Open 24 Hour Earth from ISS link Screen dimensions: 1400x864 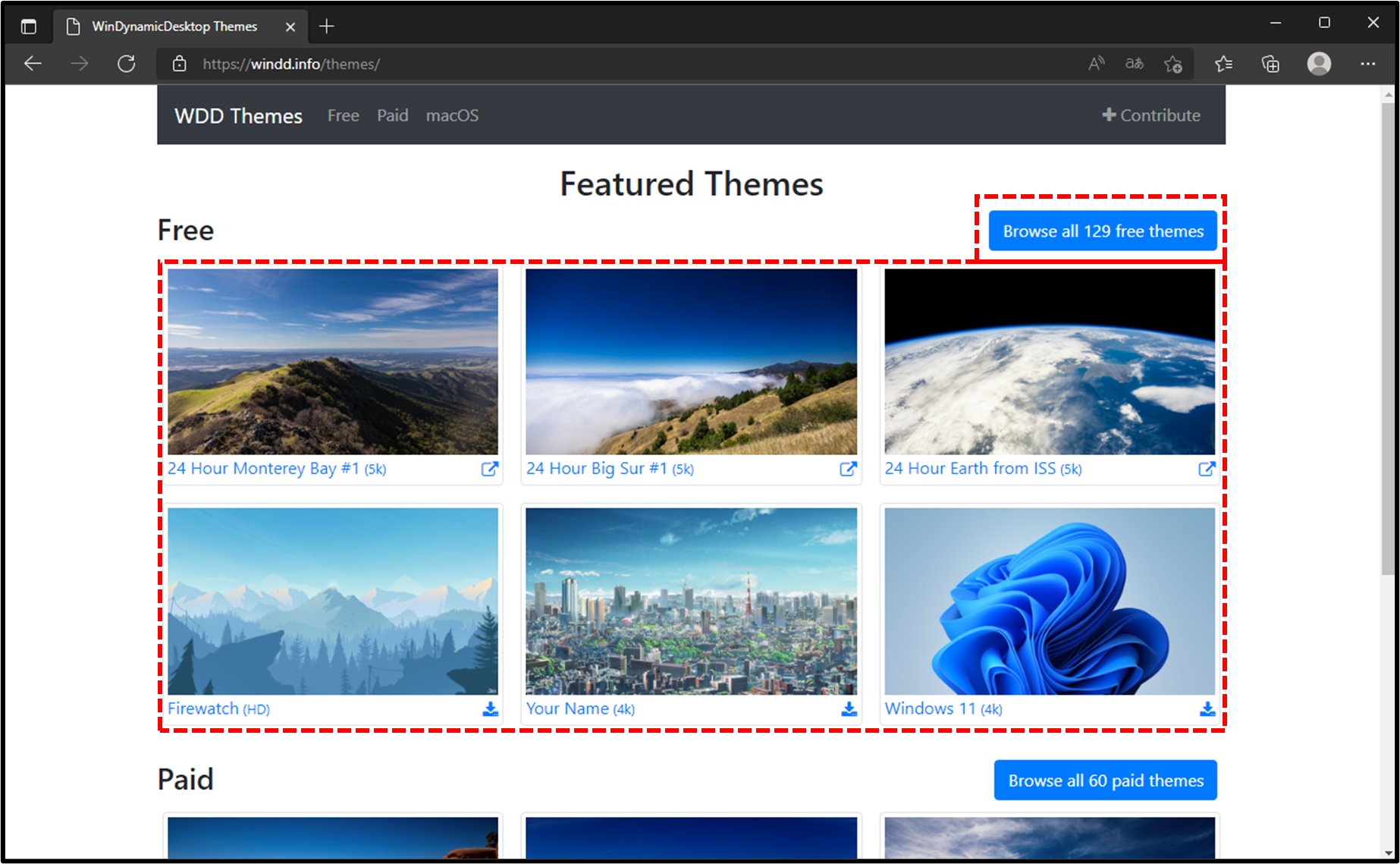coord(983,469)
